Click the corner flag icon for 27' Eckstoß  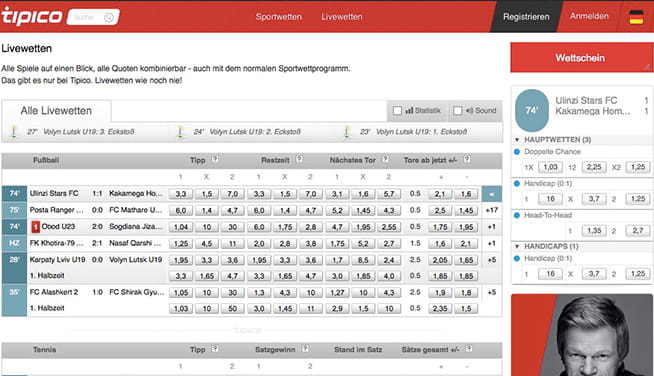point(14,132)
